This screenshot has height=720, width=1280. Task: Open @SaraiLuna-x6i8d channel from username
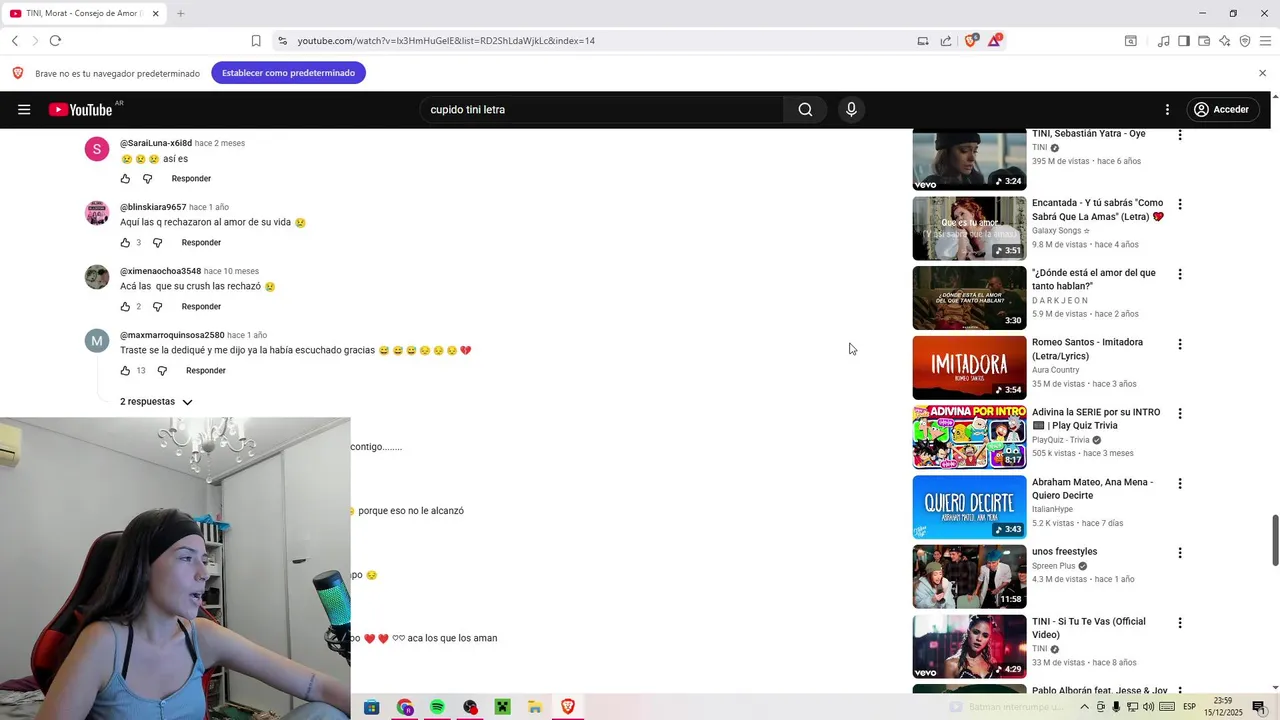(x=156, y=143)
